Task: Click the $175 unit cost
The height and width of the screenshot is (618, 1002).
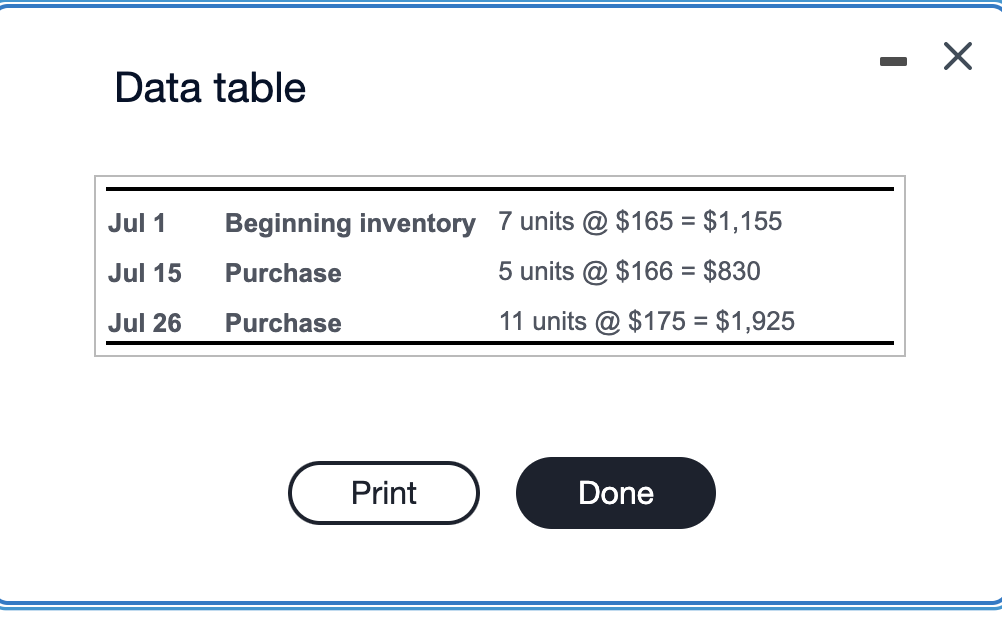Action: click(x=657, y=321)
